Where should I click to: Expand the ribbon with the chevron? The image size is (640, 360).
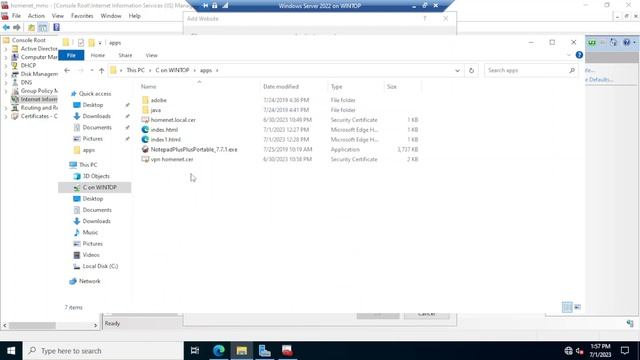click(x=569, y=55)
